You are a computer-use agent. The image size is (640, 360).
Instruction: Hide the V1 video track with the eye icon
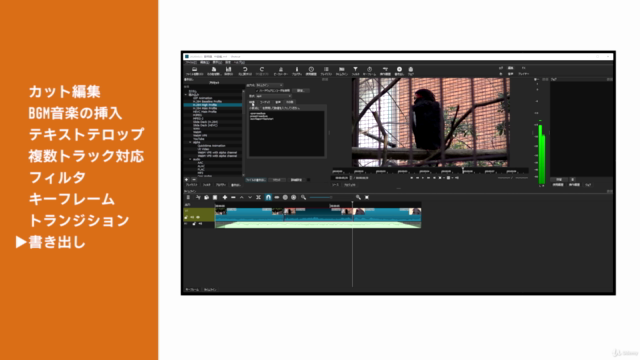198,218
